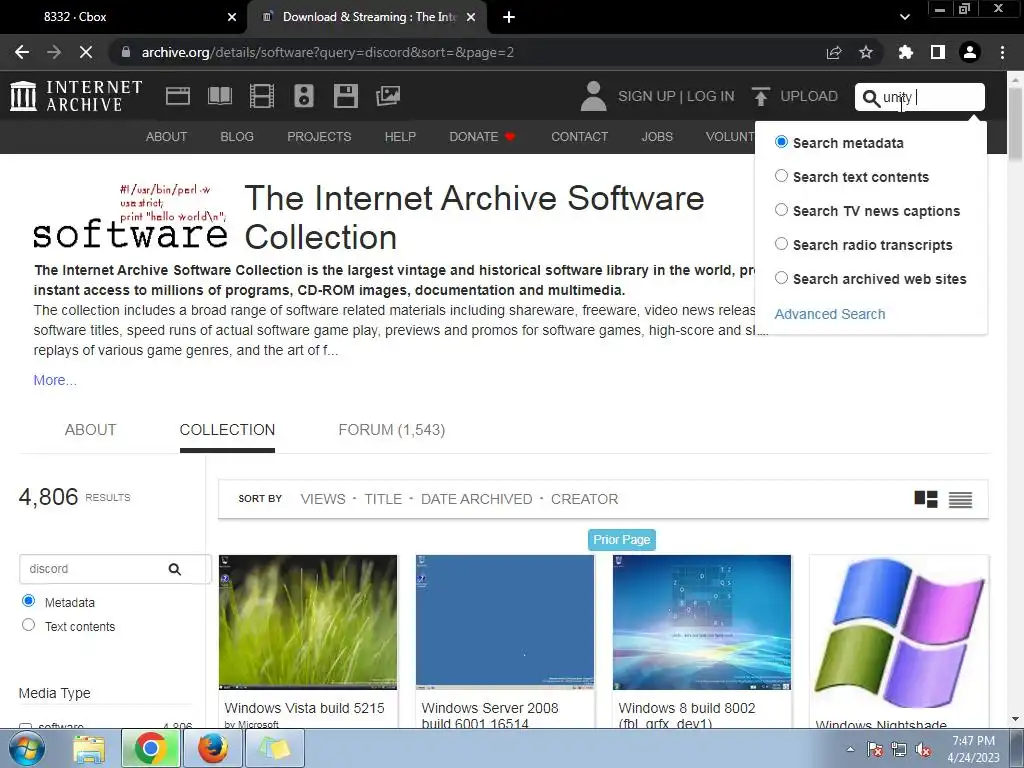The height and width of the screenshot is (768, 1024).
Task: Click the upload arrow icon
Action: pos(760,96)
